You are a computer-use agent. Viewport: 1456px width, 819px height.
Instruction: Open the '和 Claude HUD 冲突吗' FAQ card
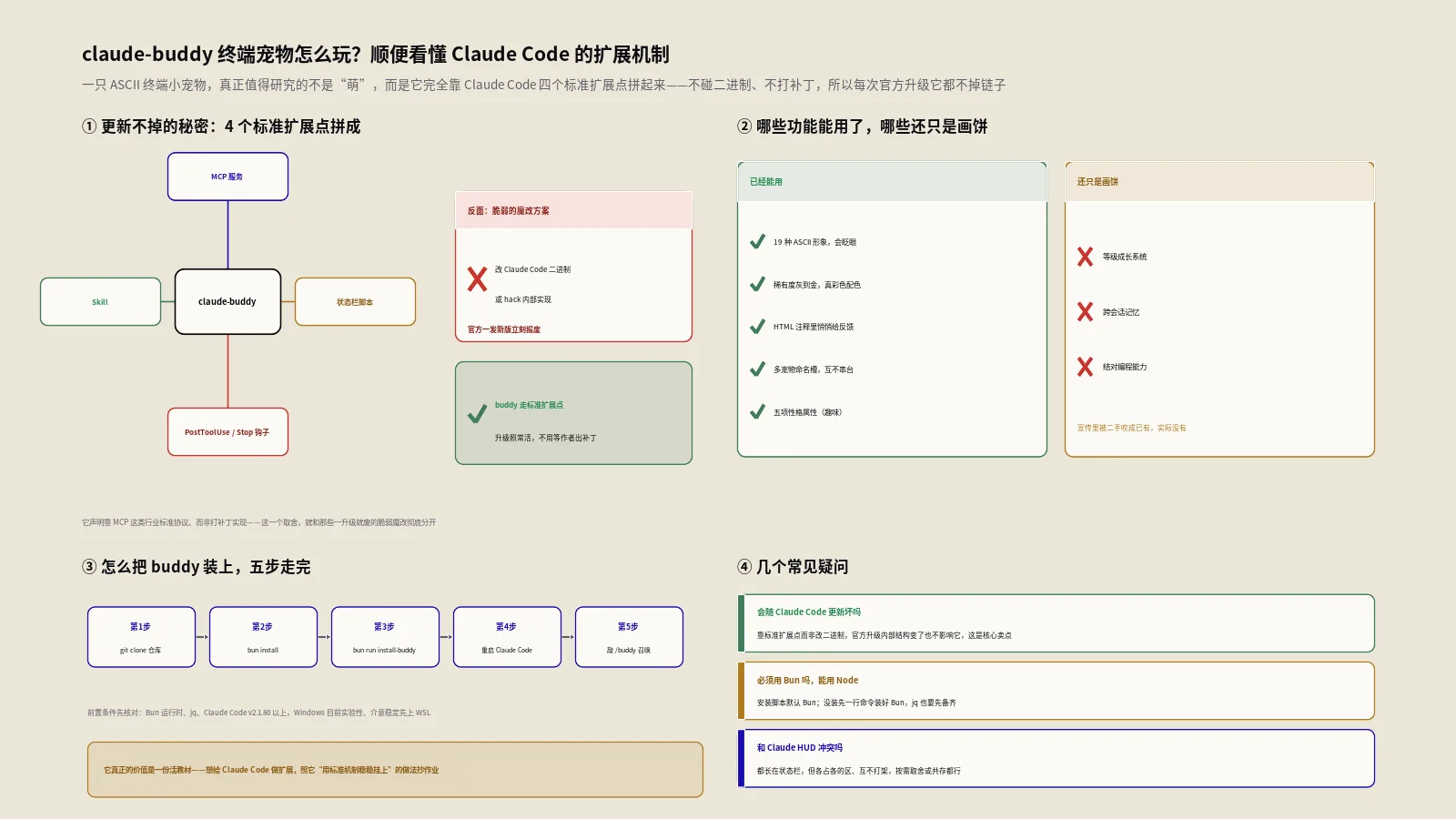pos(1056,758)
